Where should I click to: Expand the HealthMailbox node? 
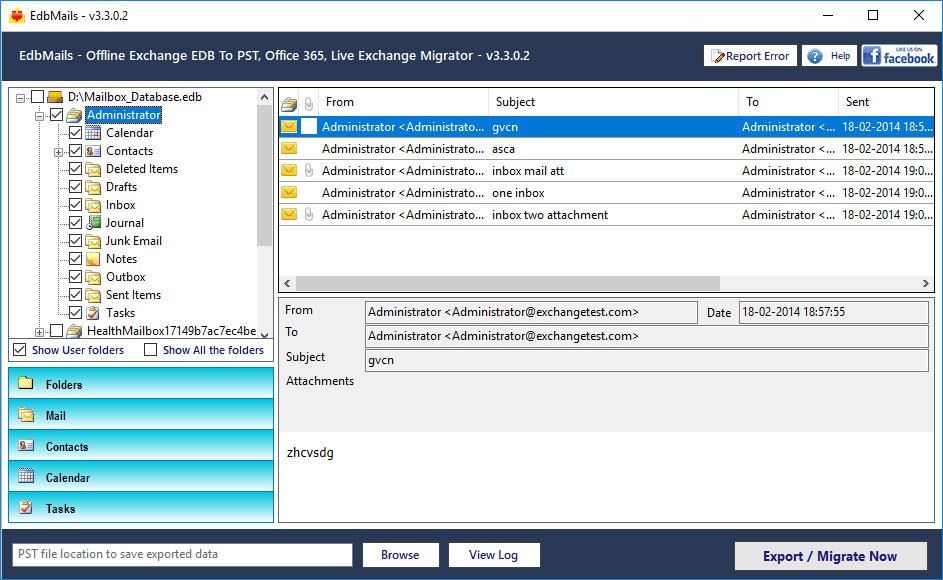[40, 332]
